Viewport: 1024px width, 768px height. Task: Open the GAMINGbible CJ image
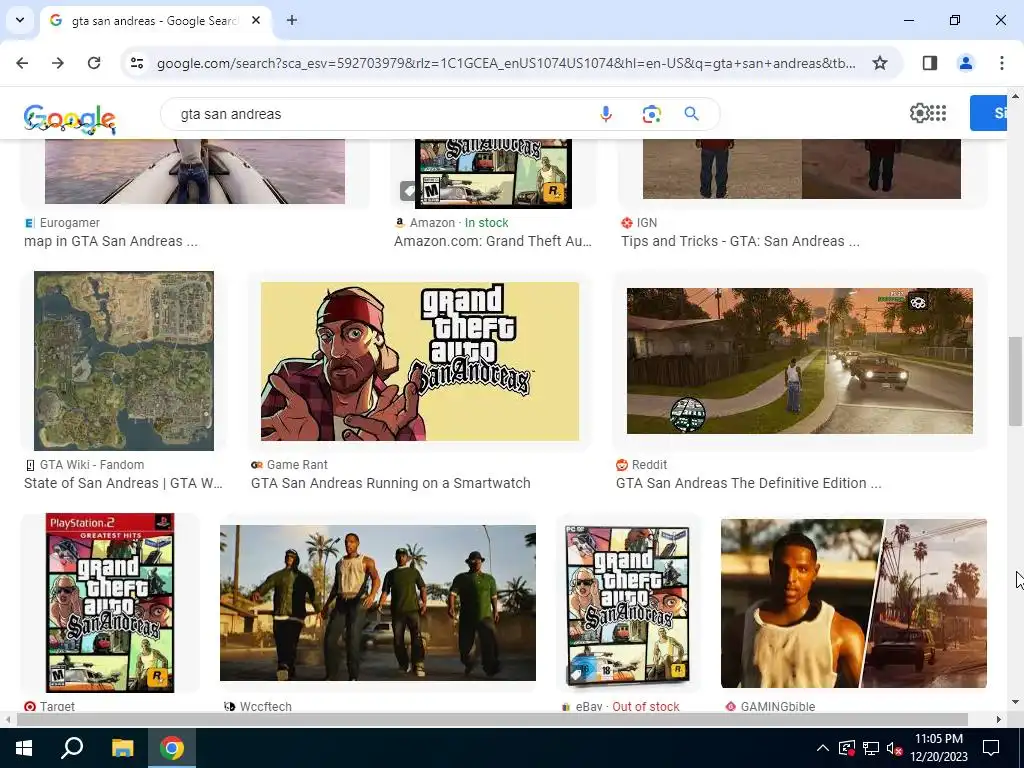(854, 603)
